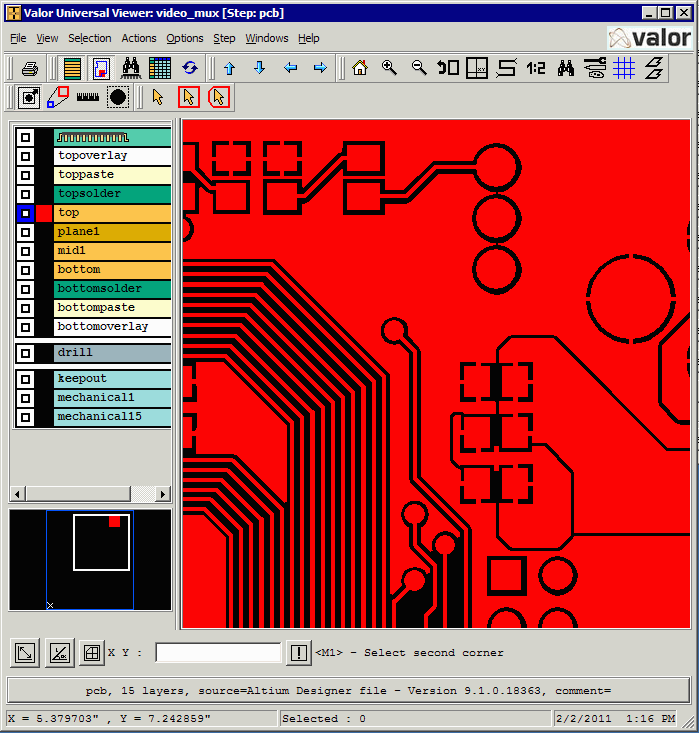Open the Selection menu
The image size is (699, 733).
click(90, 38)
